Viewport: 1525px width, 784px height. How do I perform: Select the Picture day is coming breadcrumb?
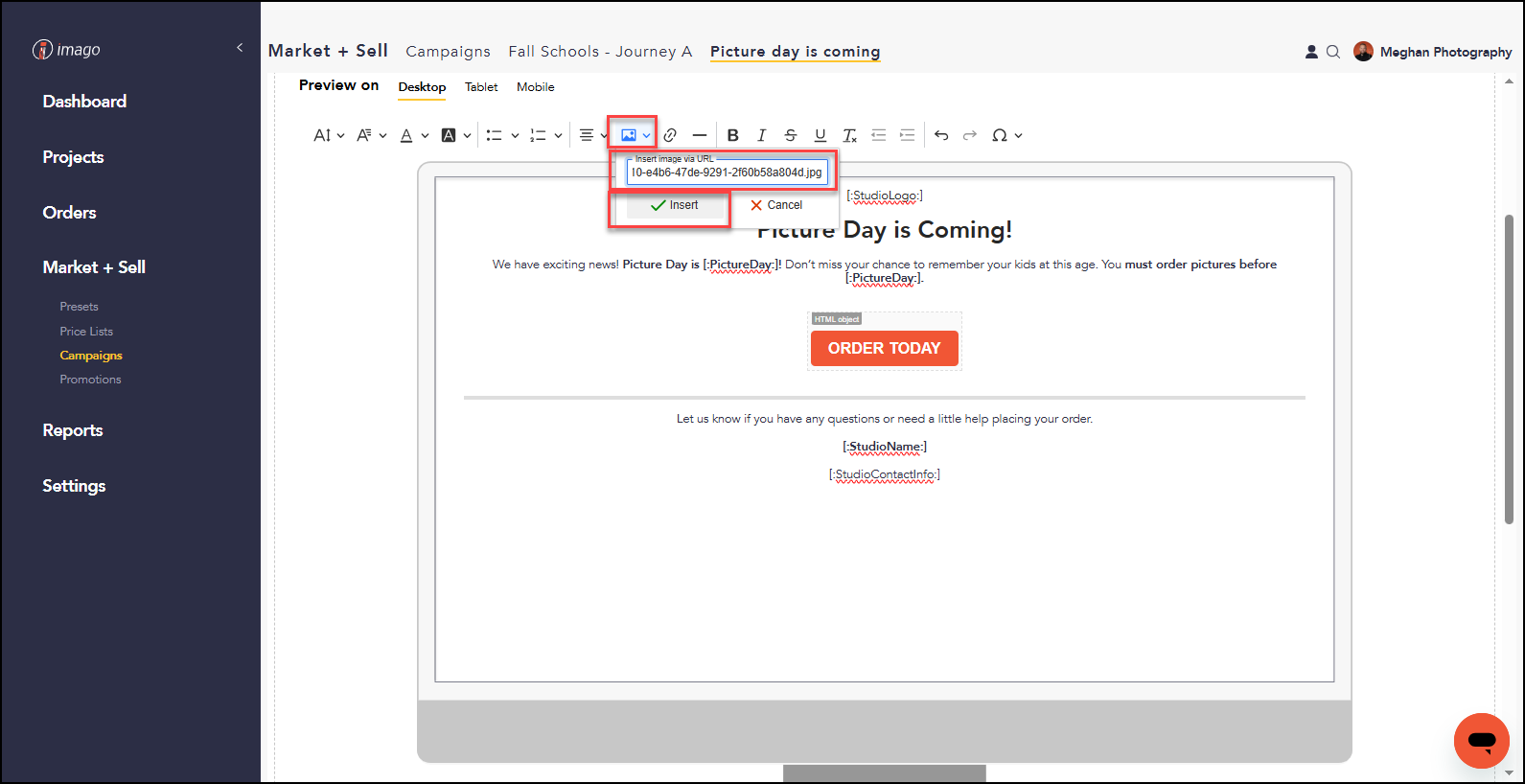796,52
